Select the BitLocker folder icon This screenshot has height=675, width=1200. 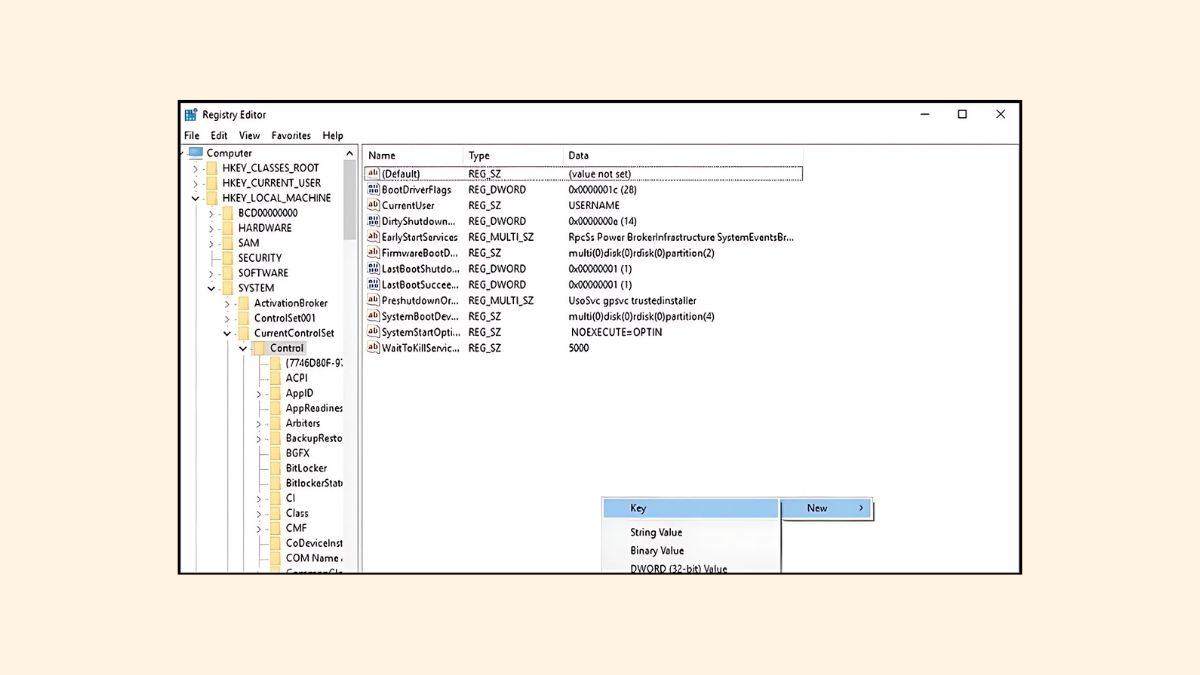[275, 468]
